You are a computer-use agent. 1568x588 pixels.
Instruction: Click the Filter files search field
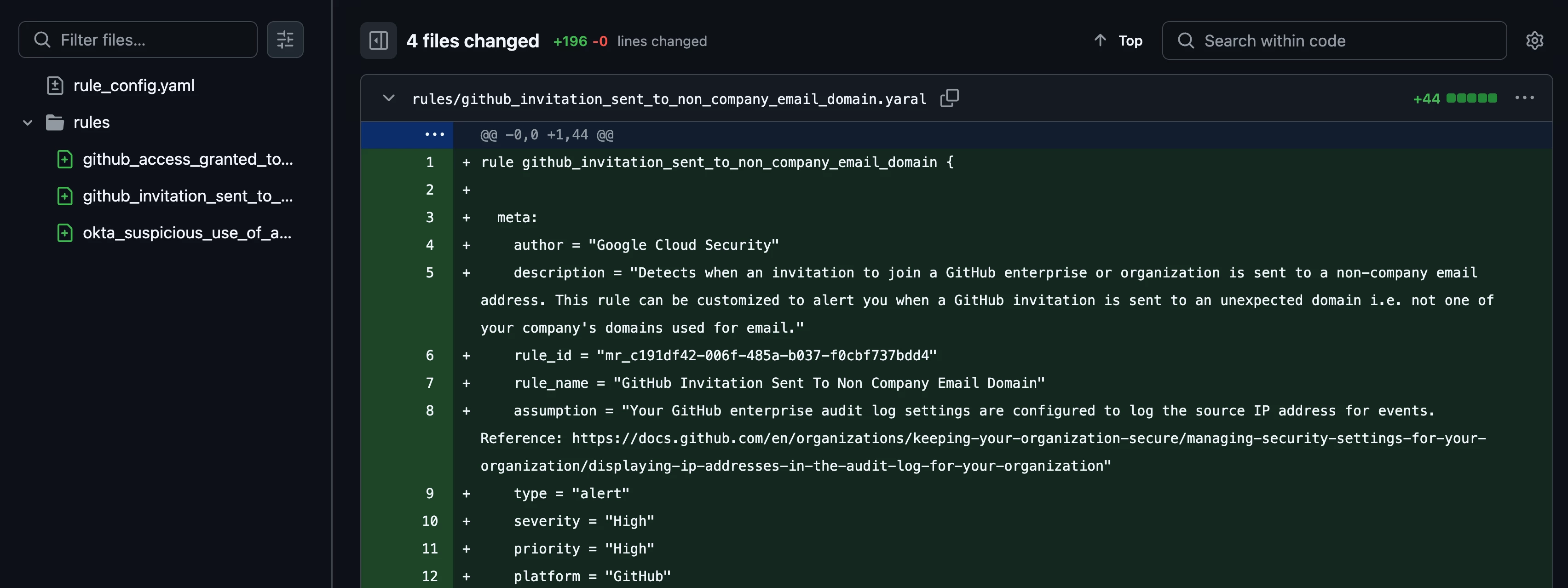(138, 40)
